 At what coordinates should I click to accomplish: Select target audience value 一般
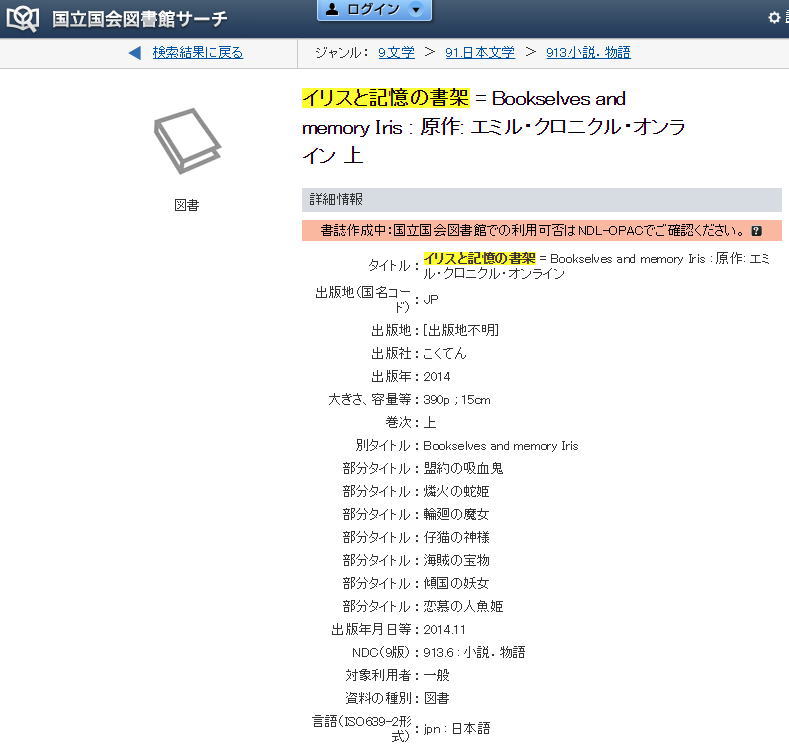click(x=436, y=675)
